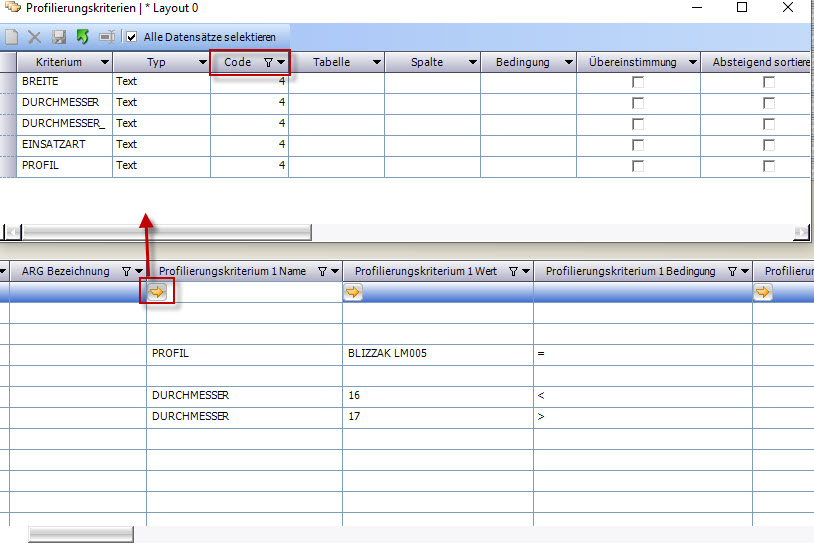Click arrow button under Profilierungskriterium 1 Name
The width and height of the screenshot is (814, 544).
(x=158, y=292)
